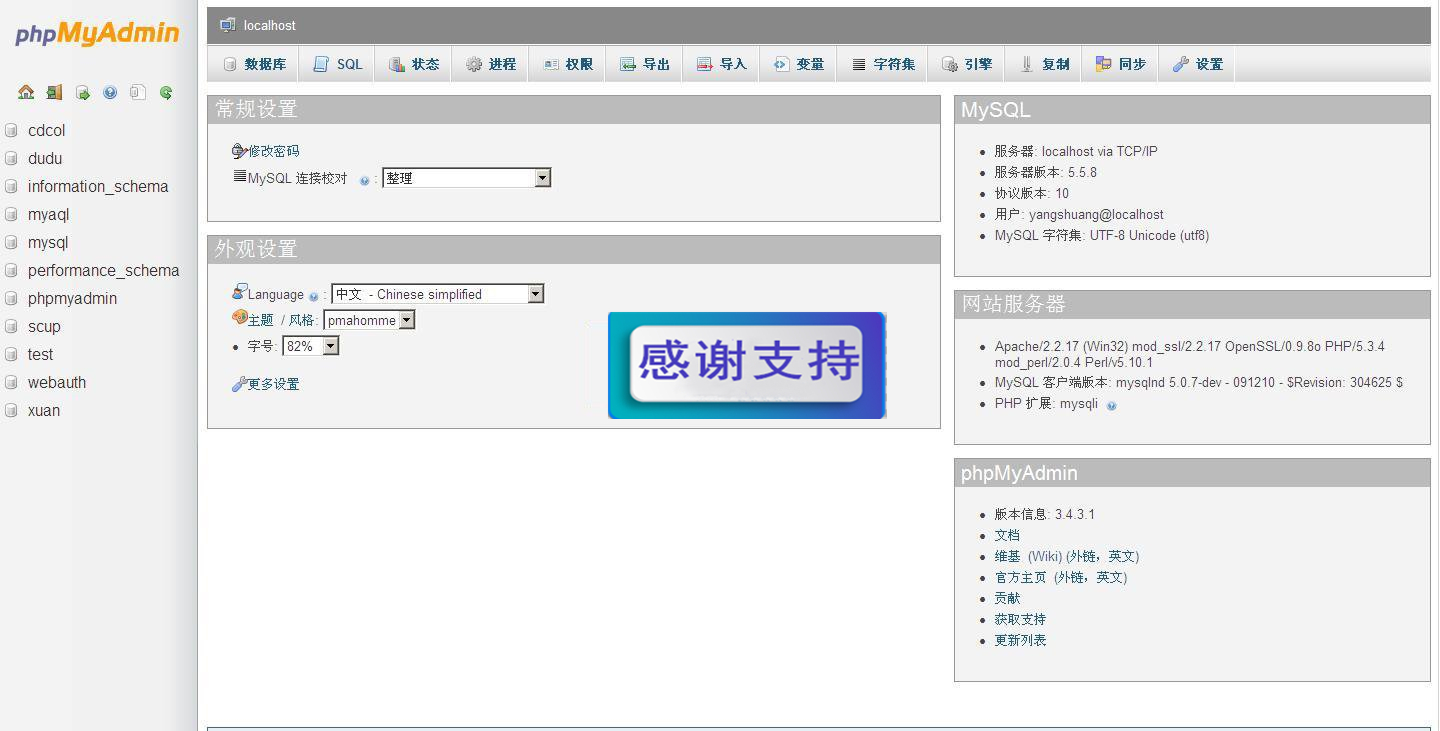This screenshot has height=731, width=1440.
Task: Click the text 服务器: localhost via TCP/IP
Action: pos(1076,151)
